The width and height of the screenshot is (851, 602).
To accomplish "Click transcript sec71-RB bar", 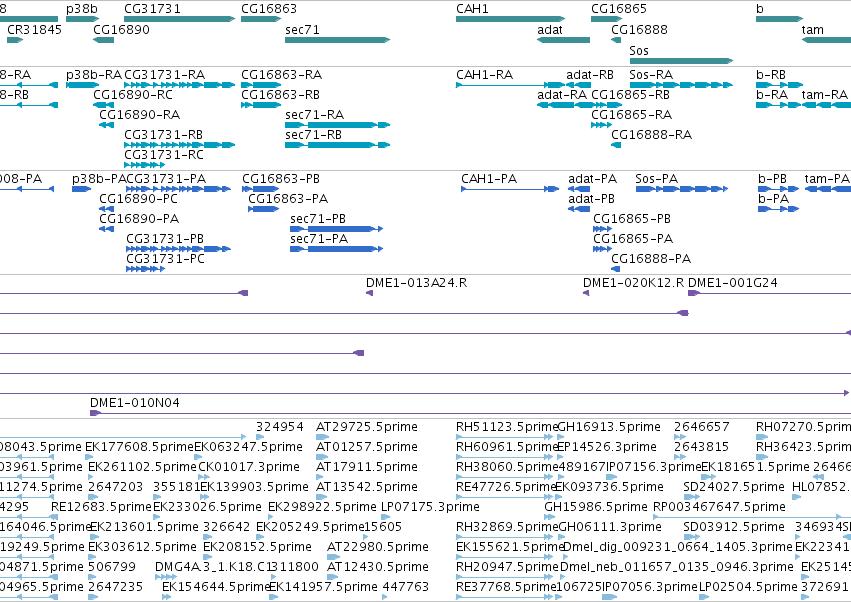I will pos(338,145).
